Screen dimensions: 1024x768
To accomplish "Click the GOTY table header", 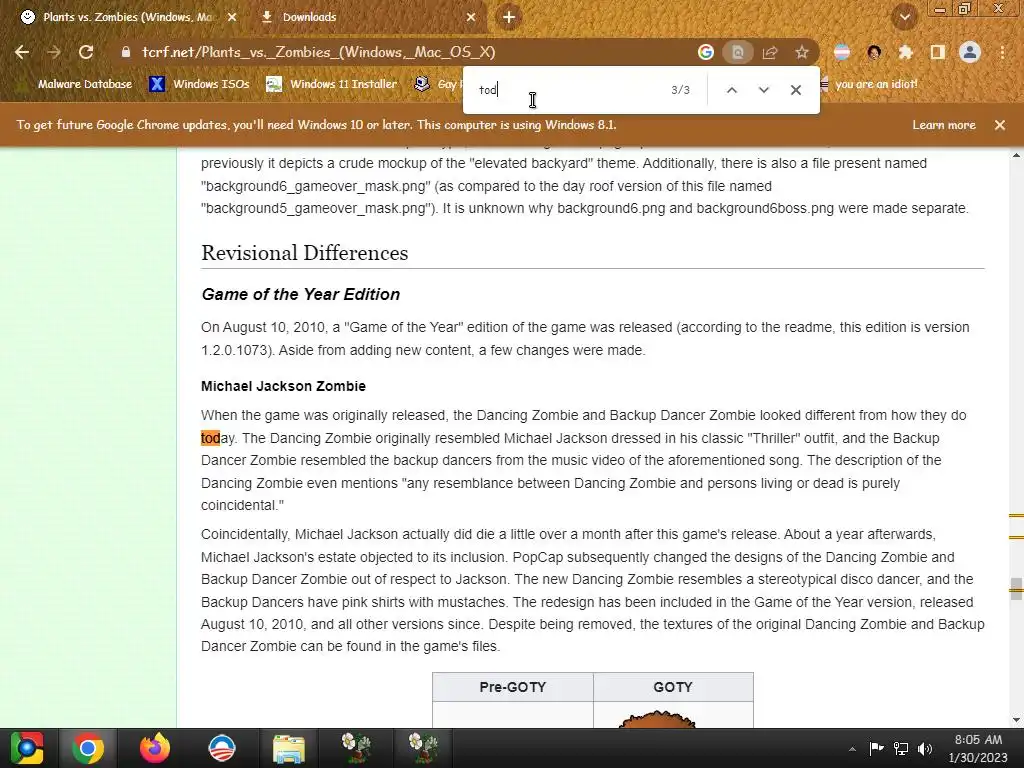I will 673,687.
